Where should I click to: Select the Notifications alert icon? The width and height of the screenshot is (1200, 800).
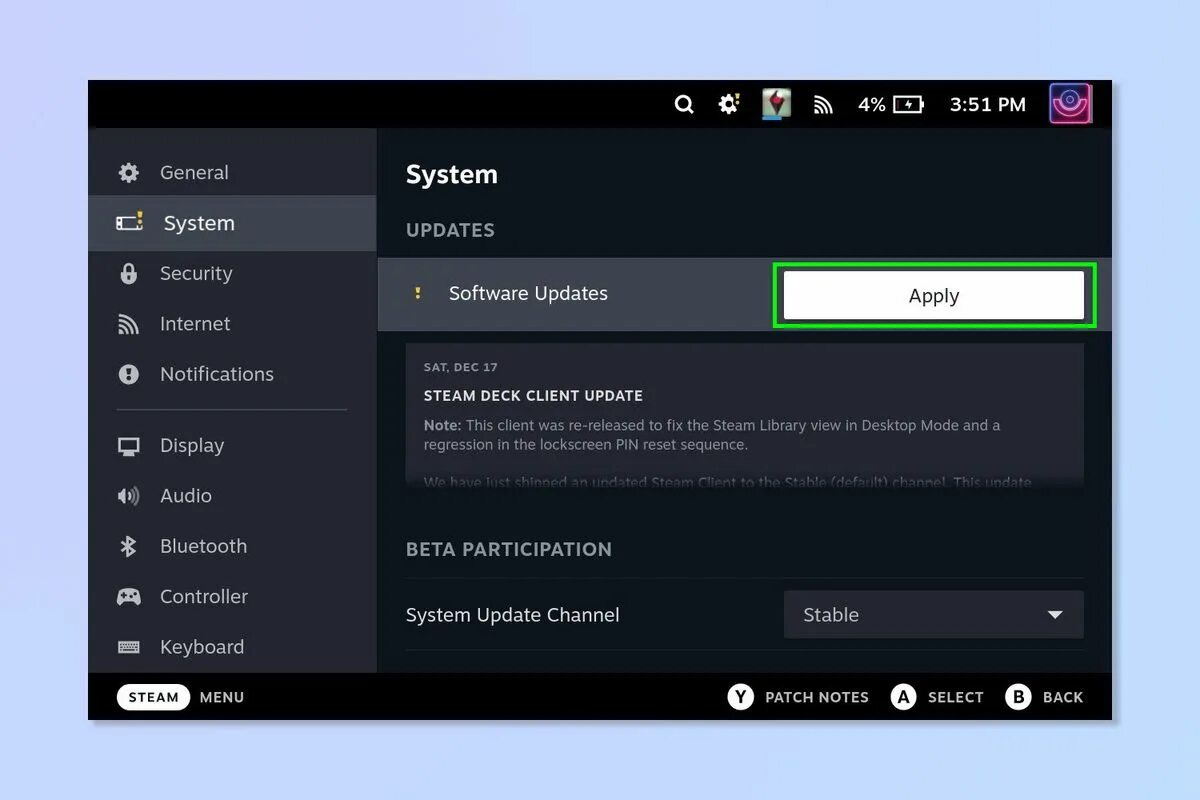129,374
